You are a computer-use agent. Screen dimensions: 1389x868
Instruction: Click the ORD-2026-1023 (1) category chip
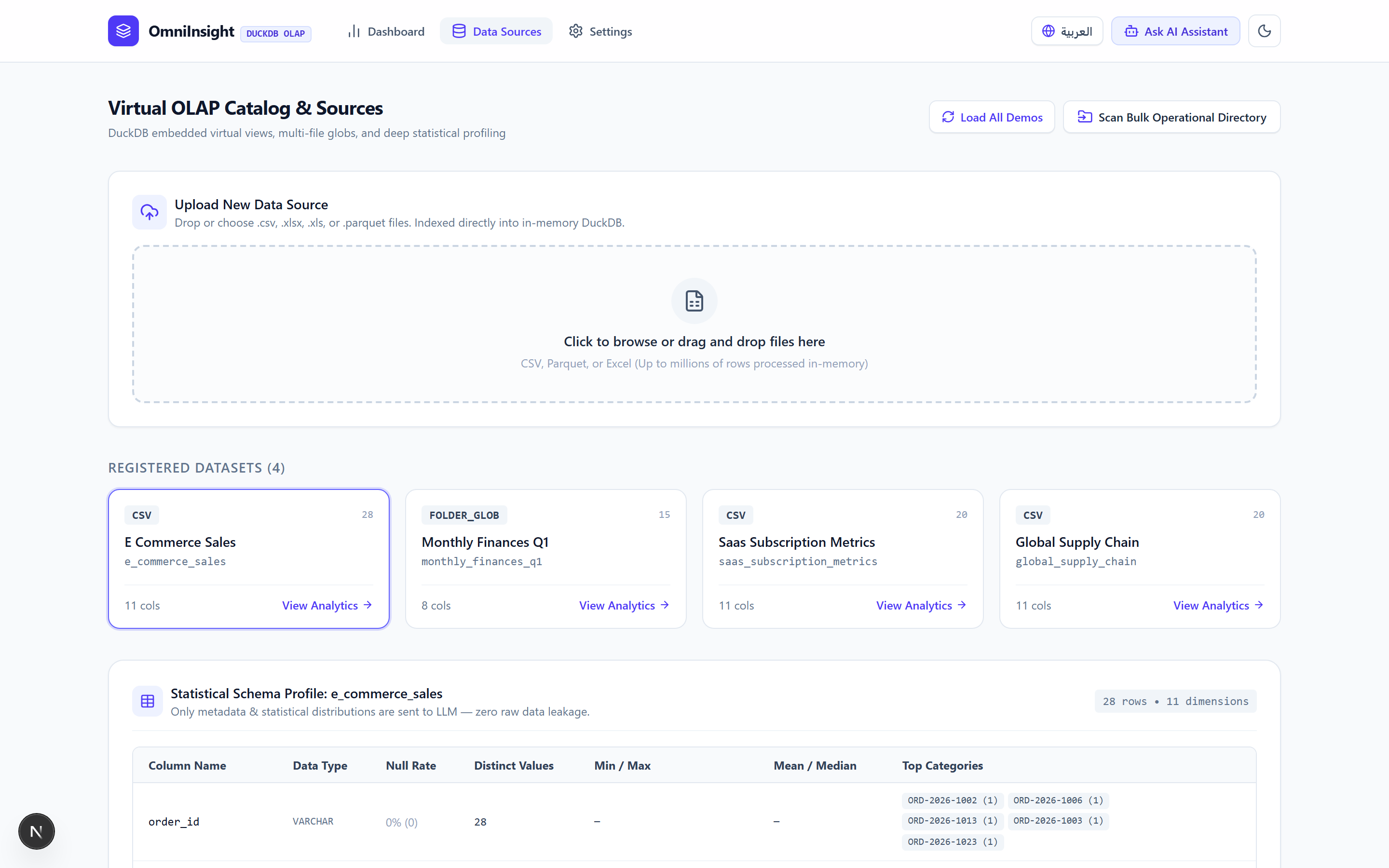coord(952,841)
